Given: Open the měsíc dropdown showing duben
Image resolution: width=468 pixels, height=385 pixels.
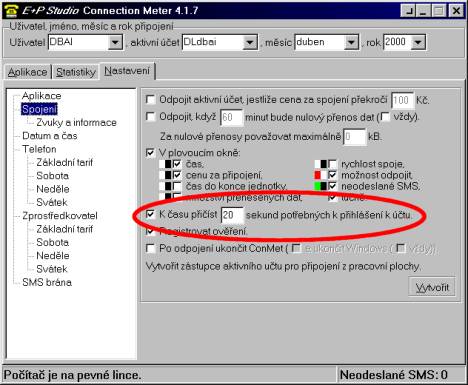Looking at the screenshot, I should coord(351,43).
